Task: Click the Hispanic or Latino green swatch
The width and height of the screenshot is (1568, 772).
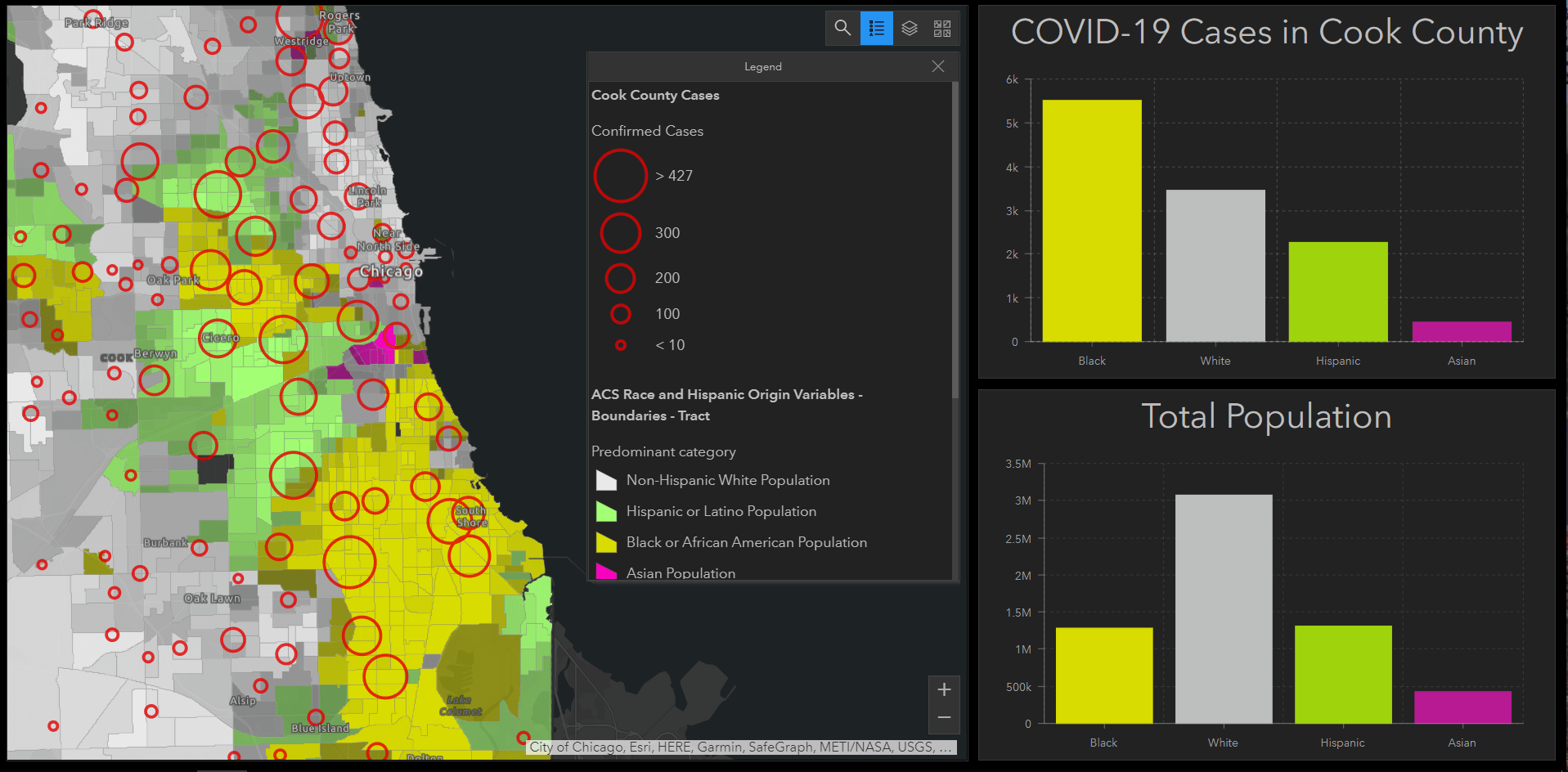Action: pyautogui.click(x=605, y=511)
